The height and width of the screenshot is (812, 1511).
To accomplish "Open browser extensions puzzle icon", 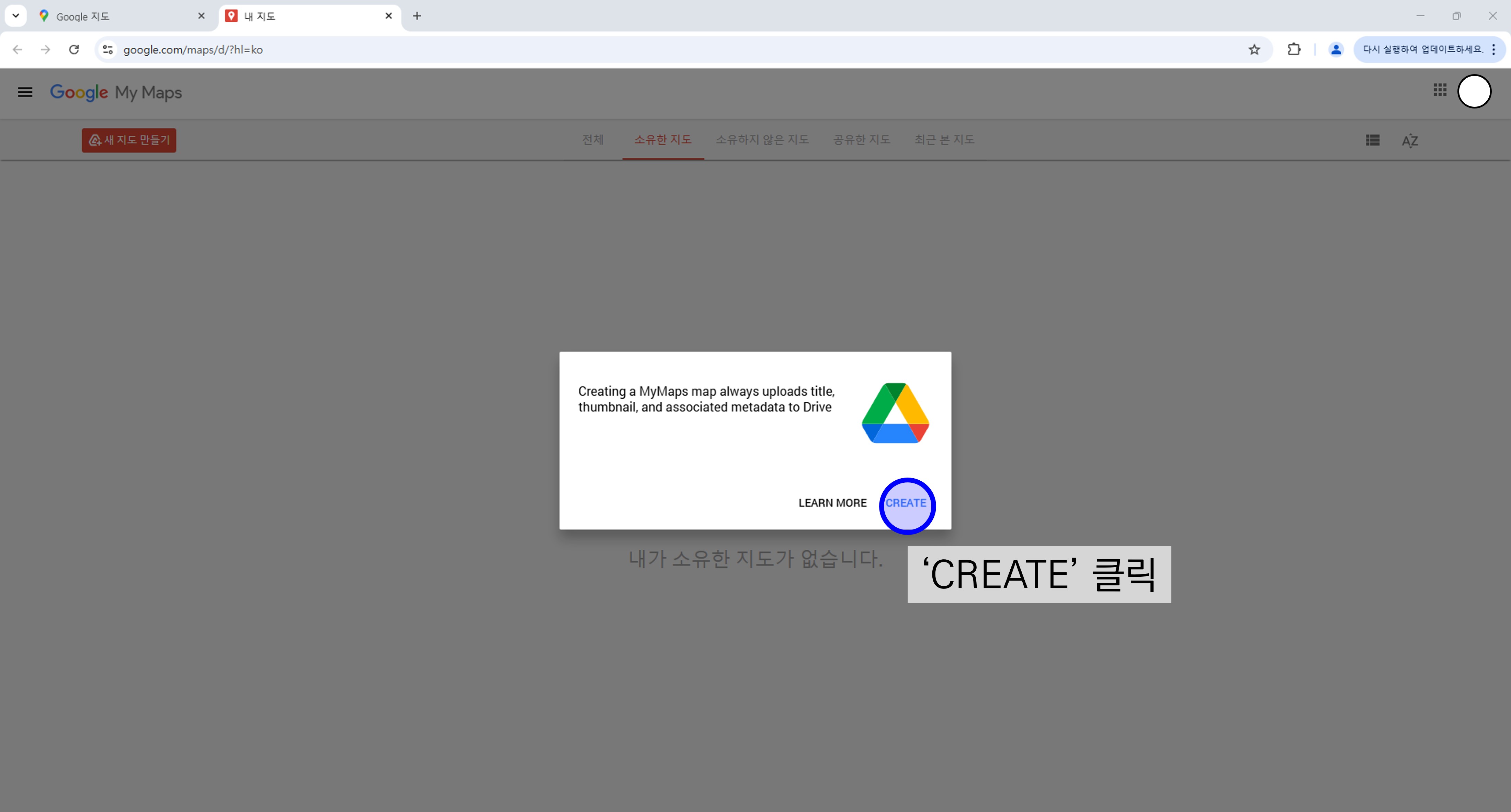I will tap(1294, 50).
